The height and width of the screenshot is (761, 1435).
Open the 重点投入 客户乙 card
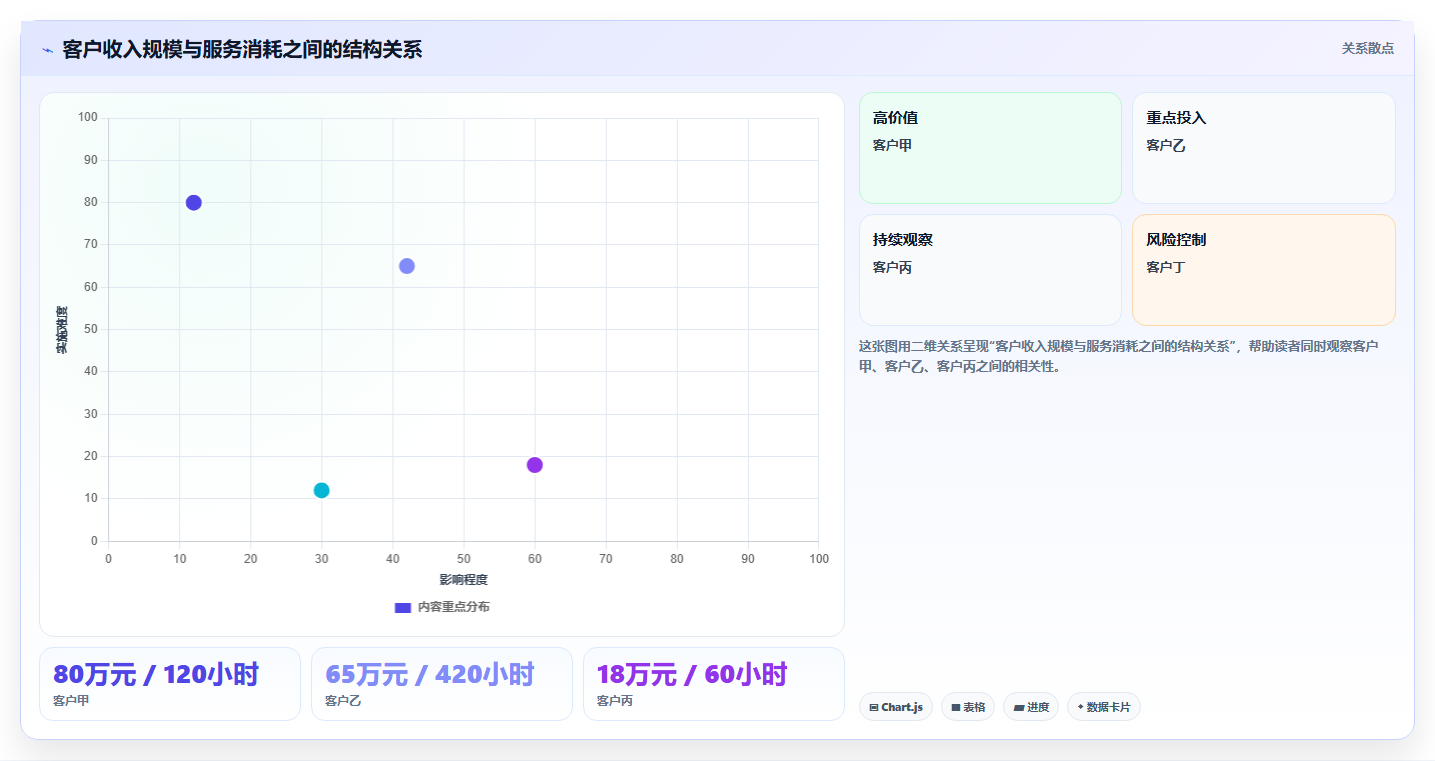[1263, 148]
